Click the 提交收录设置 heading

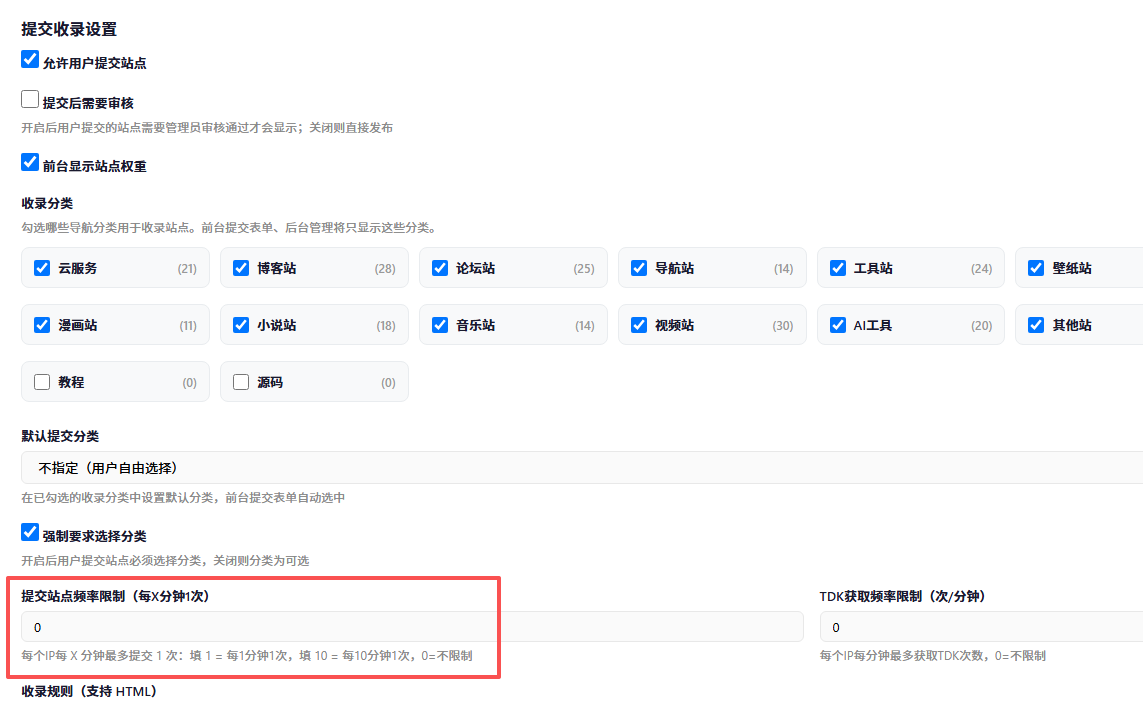(69, 29)
